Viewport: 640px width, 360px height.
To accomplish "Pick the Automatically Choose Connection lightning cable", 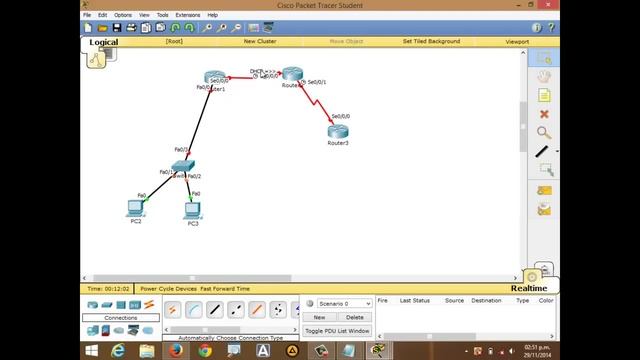I will point(173,310).
